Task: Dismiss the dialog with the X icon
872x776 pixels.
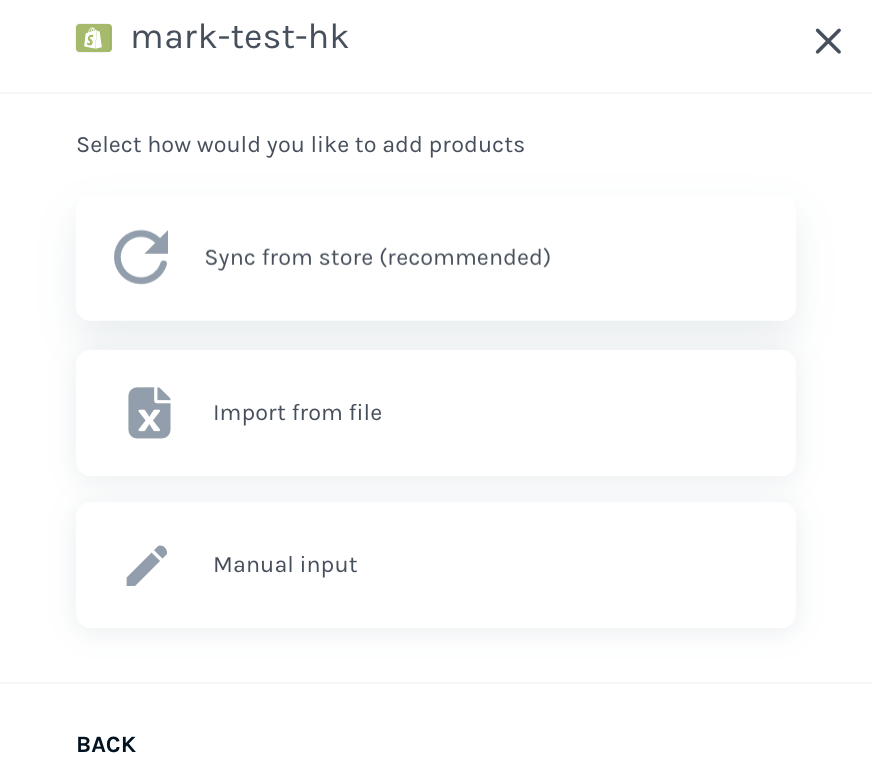Action: click(828, 41)
